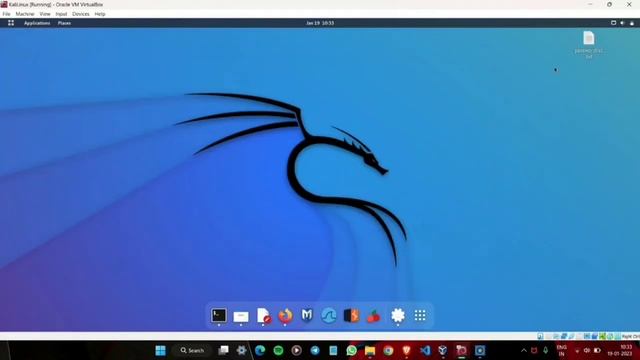Open the VirtualBox File menu
This screenshot has height=360, width=640.
pos(6,14)
